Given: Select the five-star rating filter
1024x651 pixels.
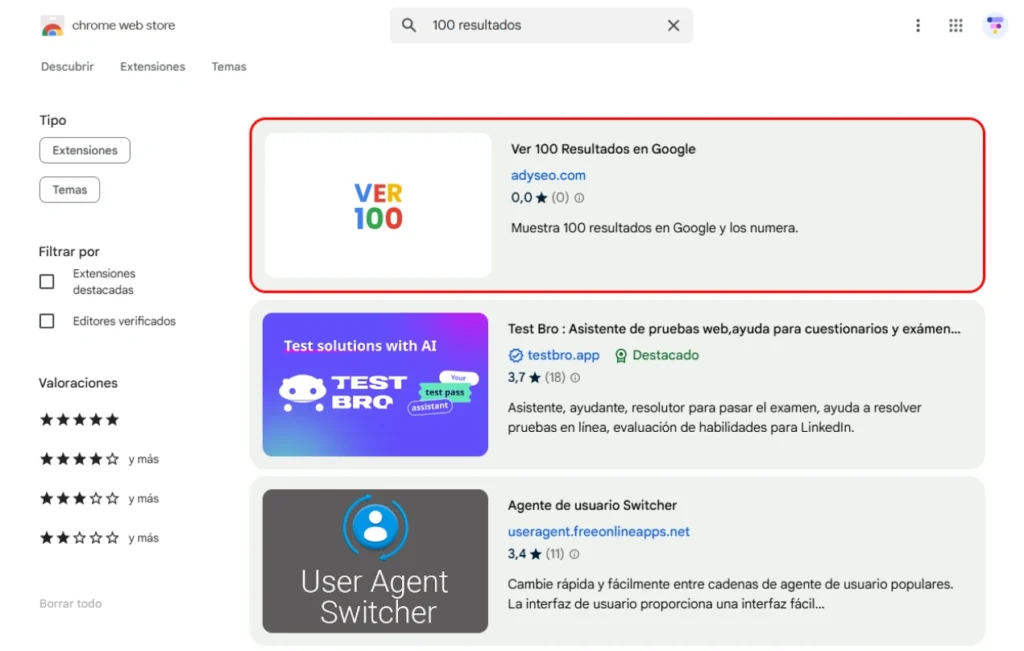Looking at the screenshot, I should (x=79, y=420).
